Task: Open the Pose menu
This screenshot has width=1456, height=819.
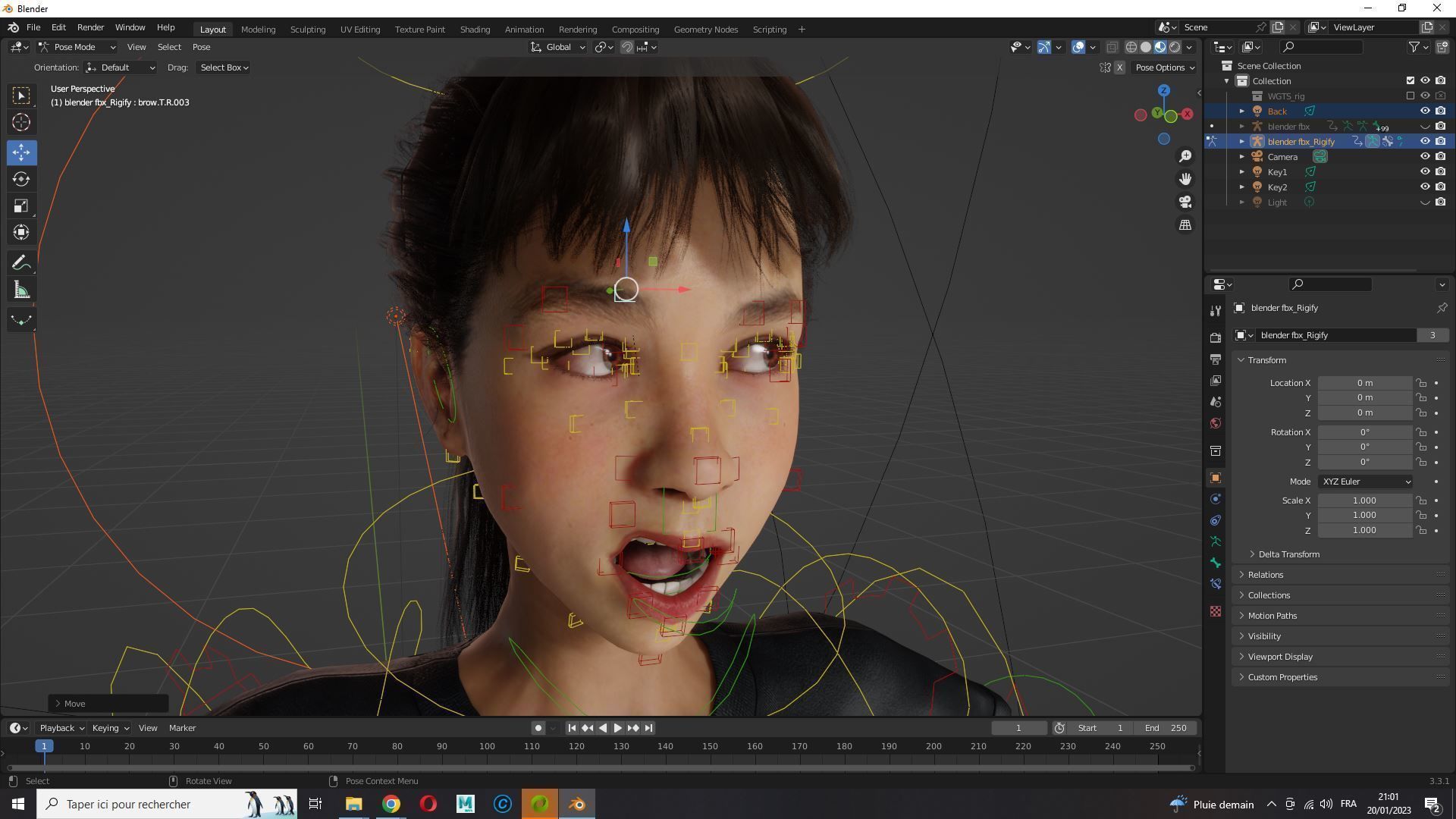Action: point(201,47)
